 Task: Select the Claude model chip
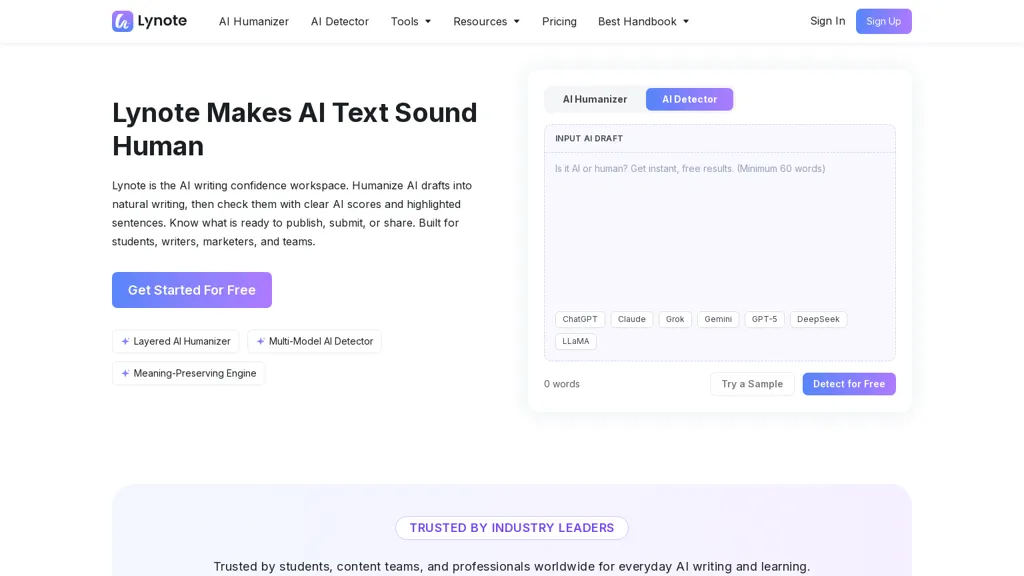coord(632,319)
